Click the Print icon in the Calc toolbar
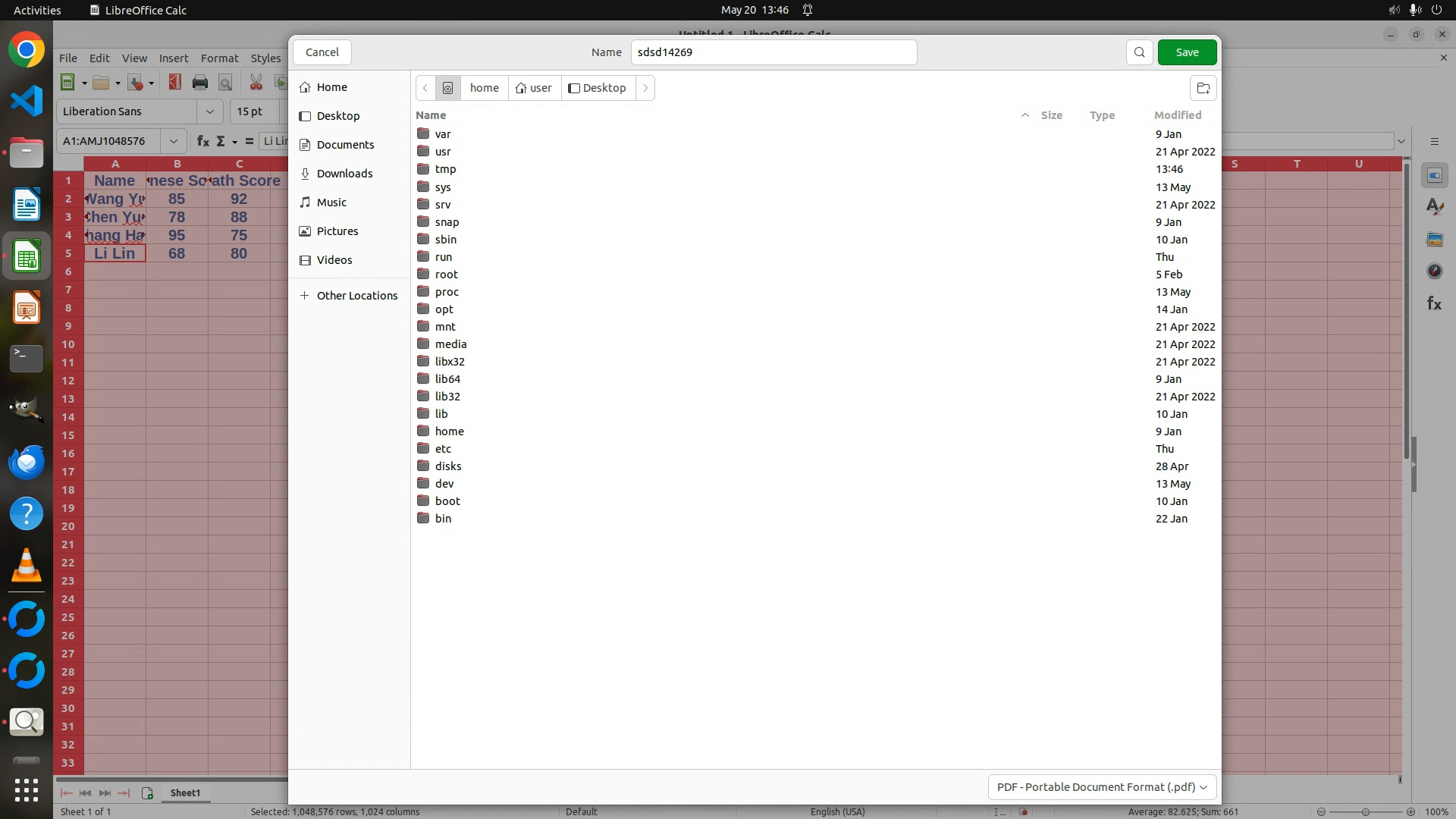This screenshot has height=819, width=1456. click(200, 83)
